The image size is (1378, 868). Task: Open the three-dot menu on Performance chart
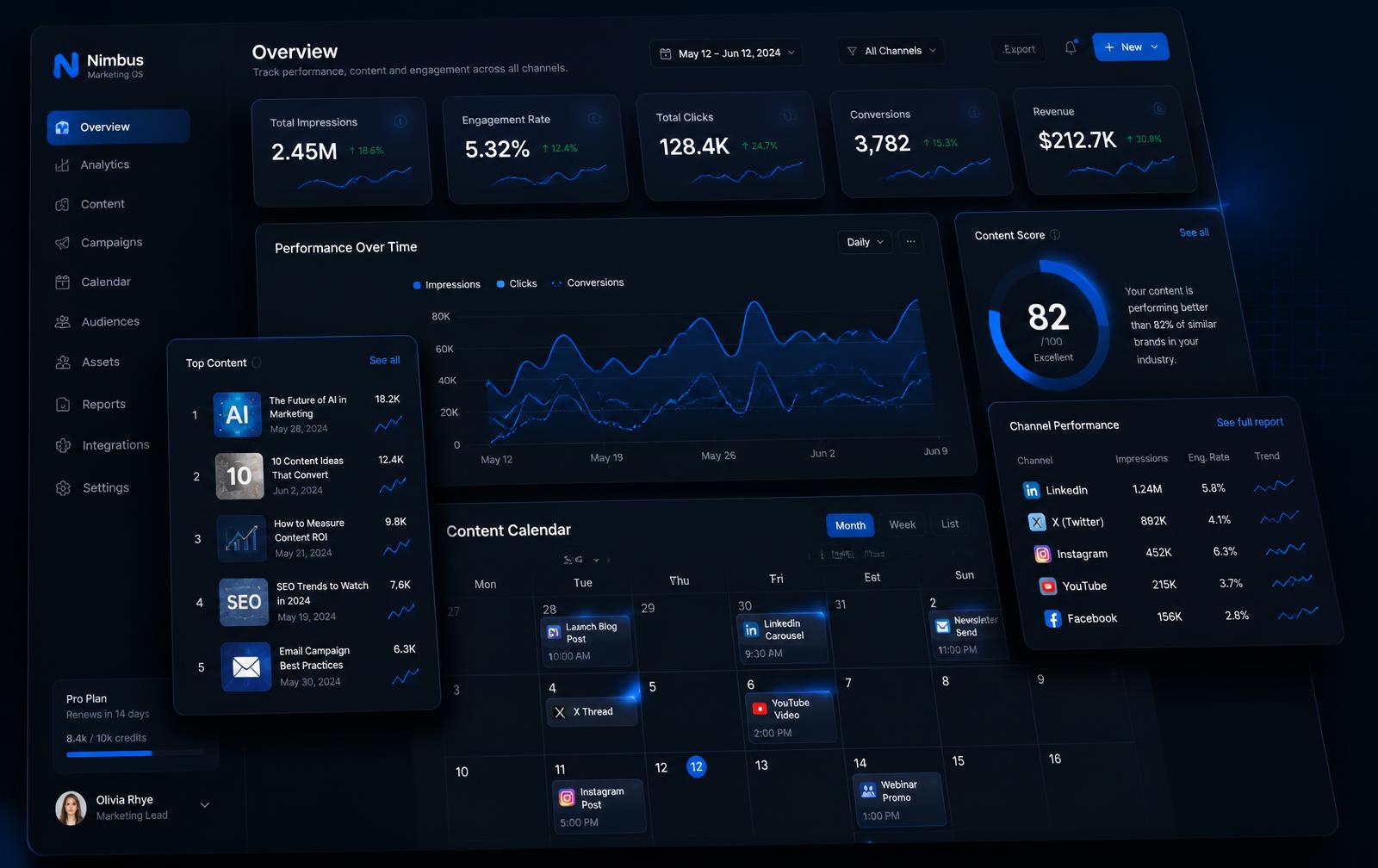(910, 242)
